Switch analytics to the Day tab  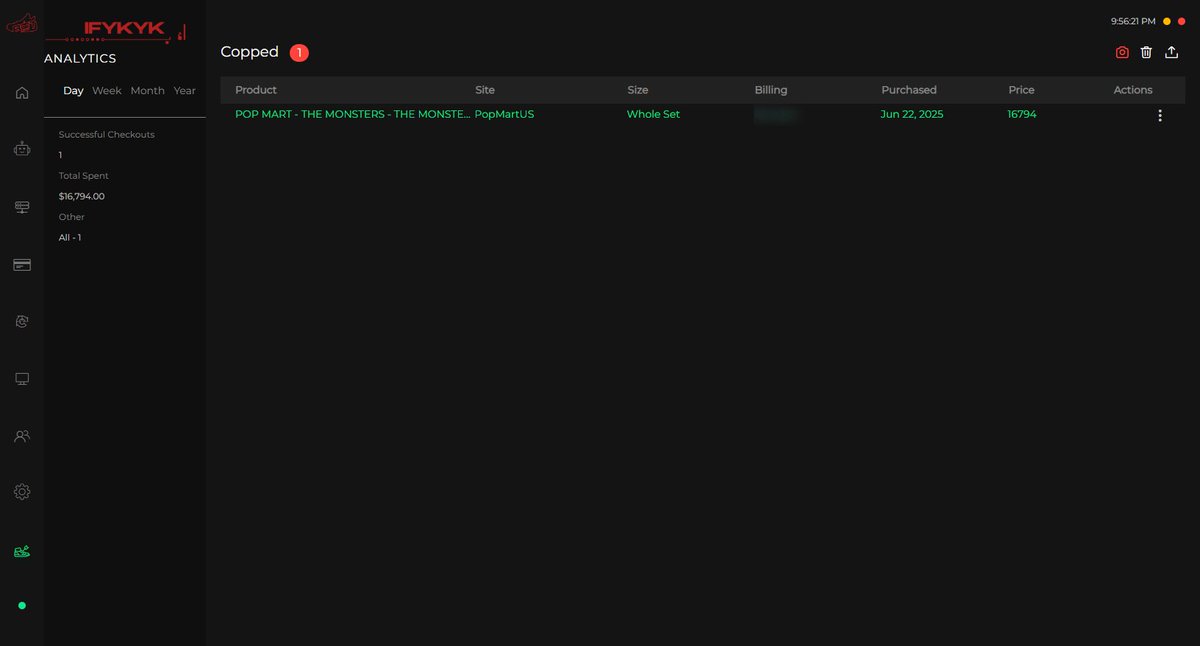click(73, 91)
